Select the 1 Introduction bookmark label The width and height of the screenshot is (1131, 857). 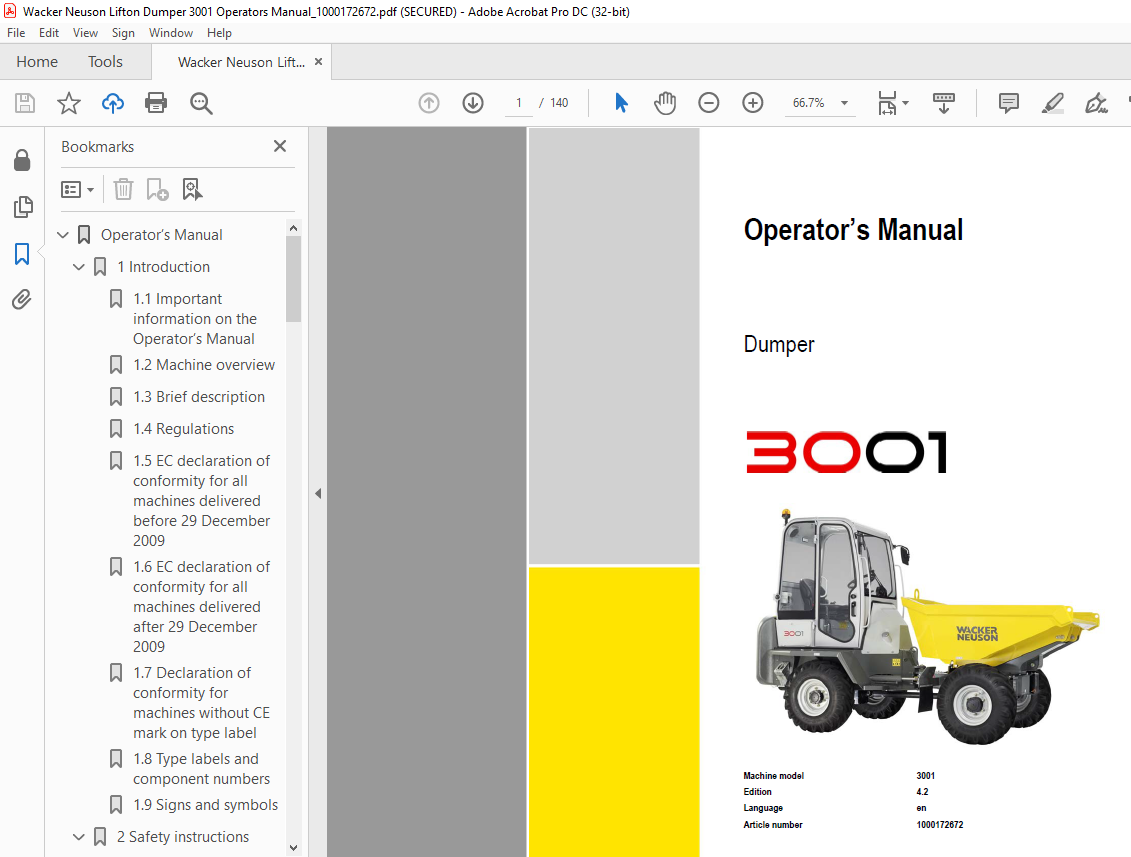164,267
